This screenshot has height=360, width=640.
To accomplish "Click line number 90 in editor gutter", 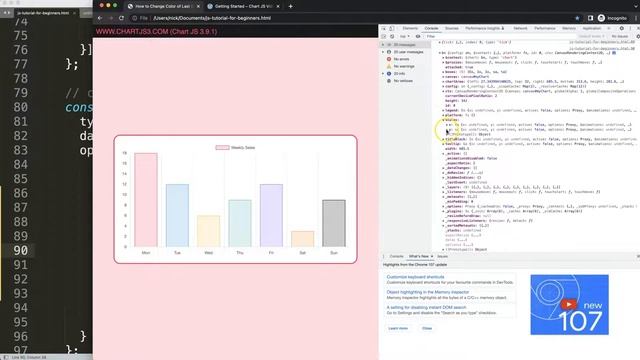I will coord(20,250).
